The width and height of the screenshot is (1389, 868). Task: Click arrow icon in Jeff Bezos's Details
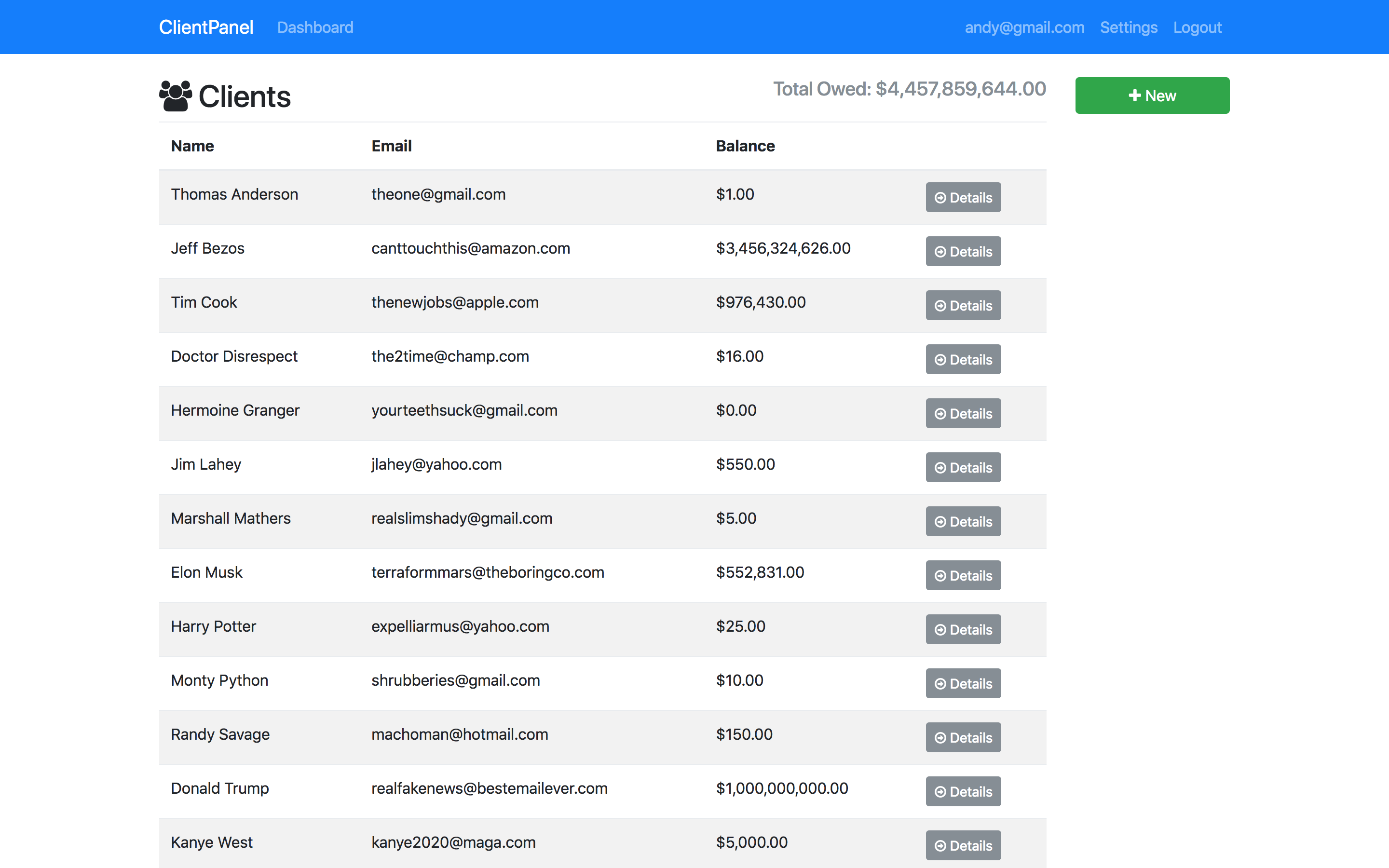pos(940,252)
